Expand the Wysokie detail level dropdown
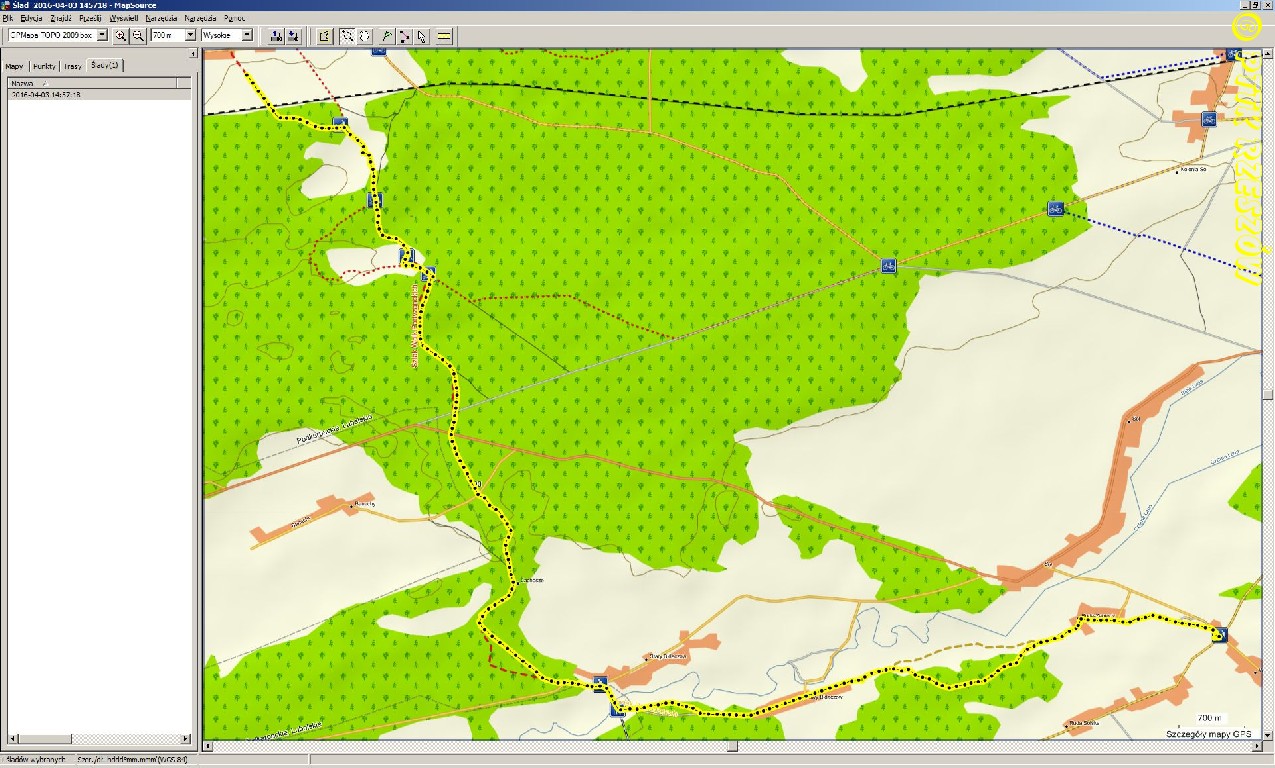This screenshot has width=1275, height=768. point(247,36)
